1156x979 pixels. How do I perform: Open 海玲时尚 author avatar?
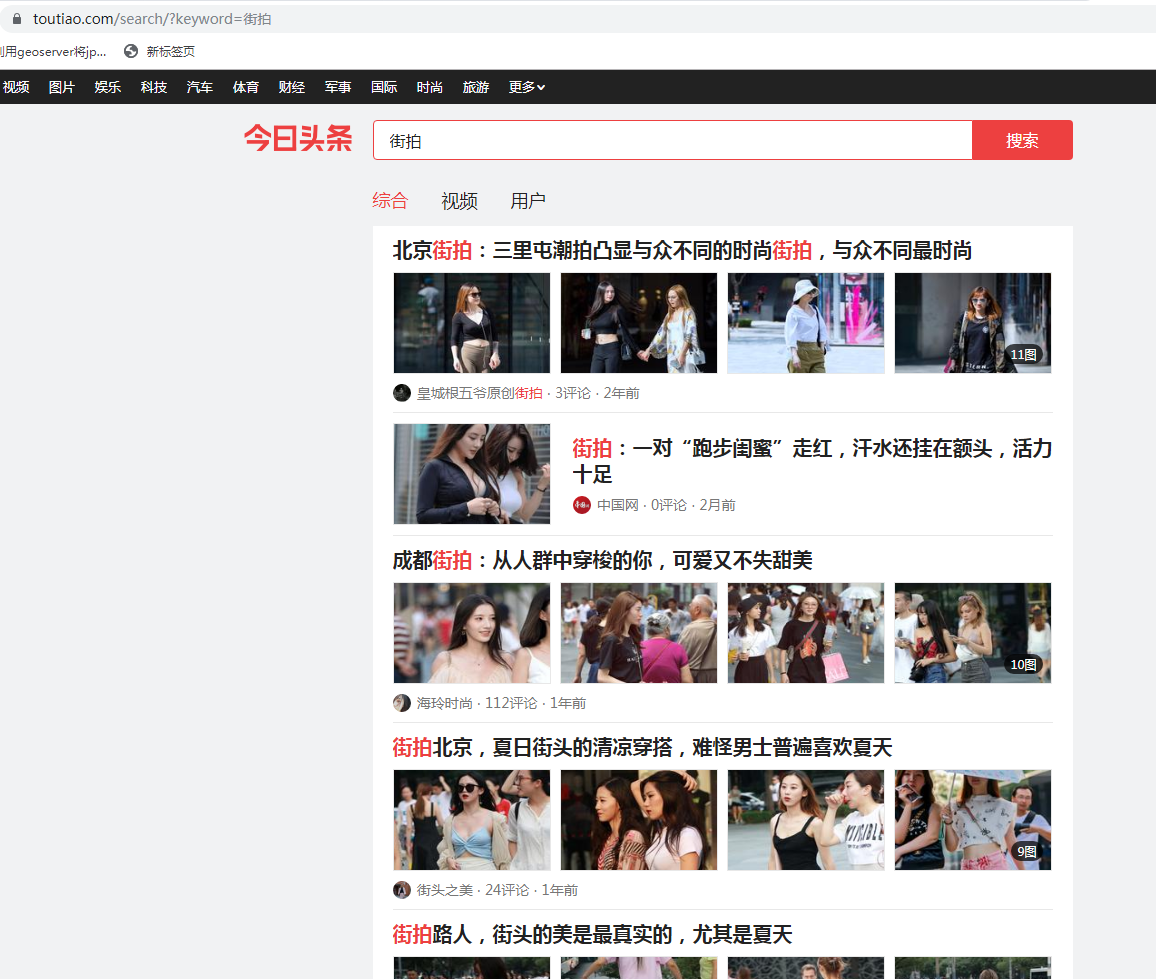pyautogui.click(x=402, y=703)
